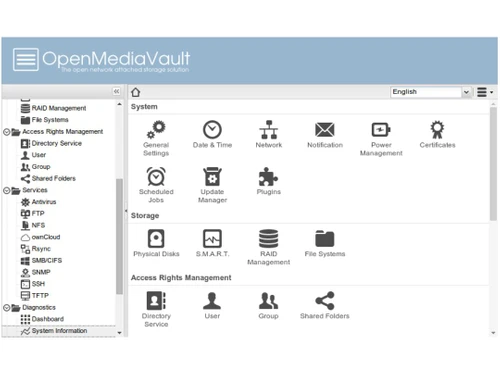Collapse the Access Rights Management tree node
This screenshot has height=375, width=500.
click(x=6, y=132)
